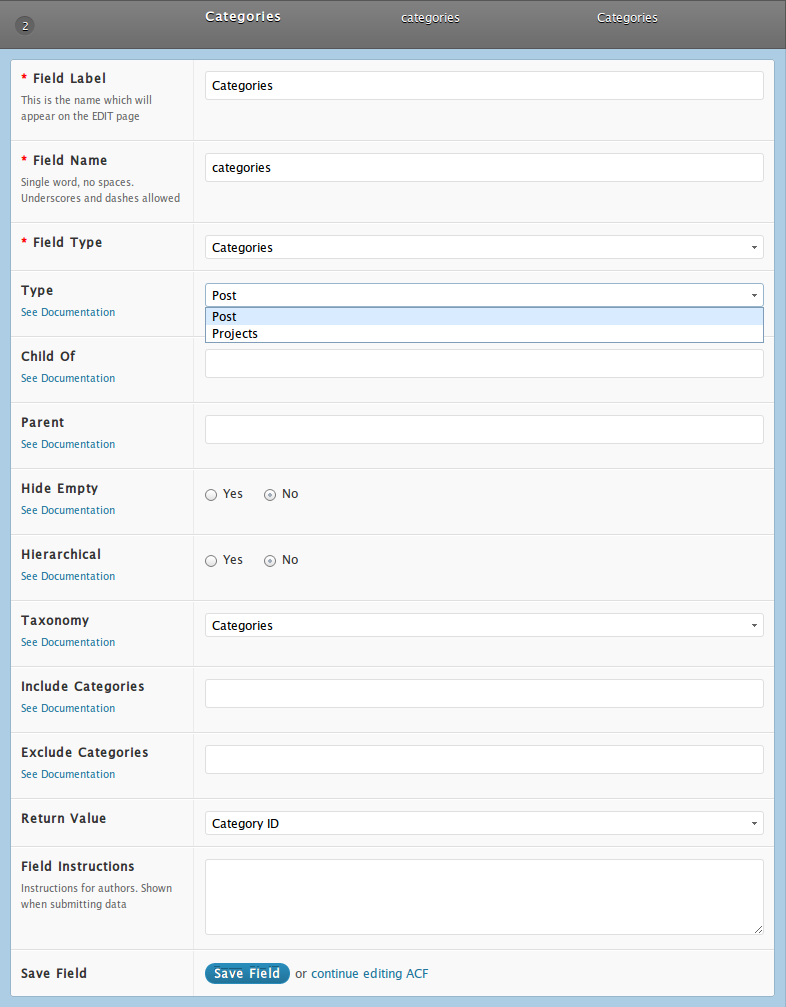Image resolution: width=786 pixels, height=1007 pixels.
Task: Collapse the Type dropdown showing Post
Action: point(484,295)
